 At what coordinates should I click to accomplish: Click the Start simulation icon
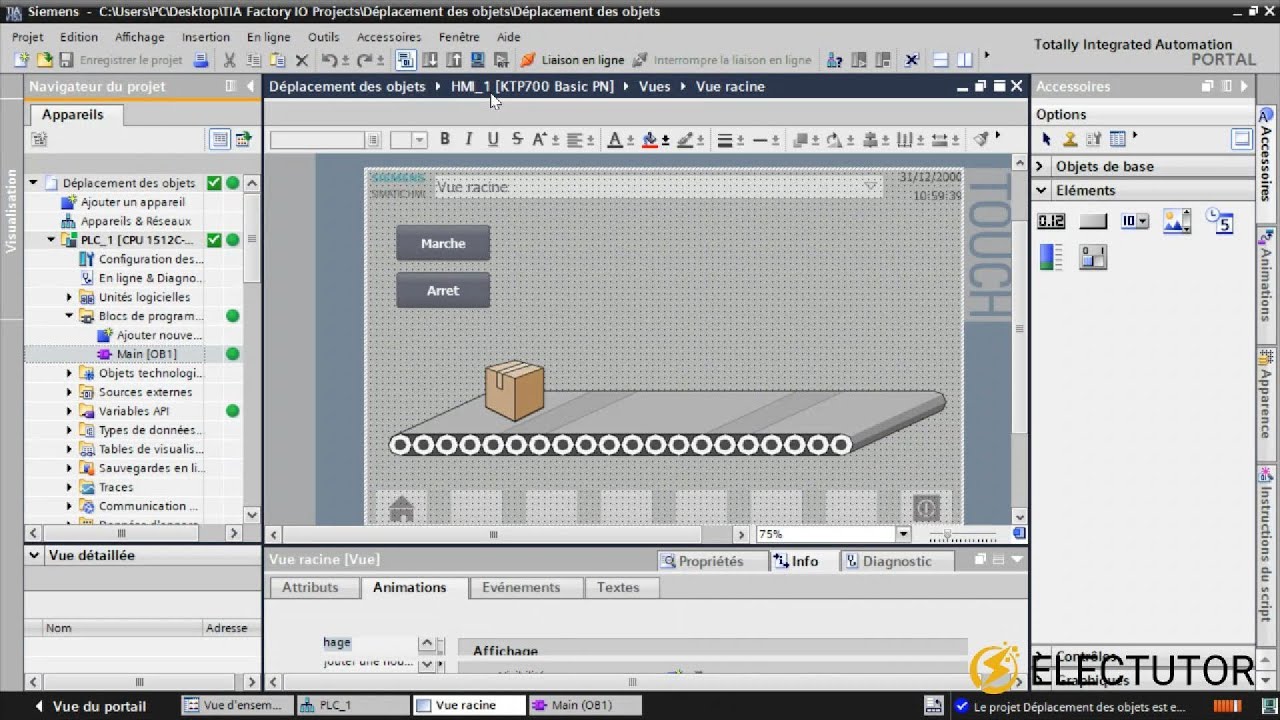tap(477, 60)
